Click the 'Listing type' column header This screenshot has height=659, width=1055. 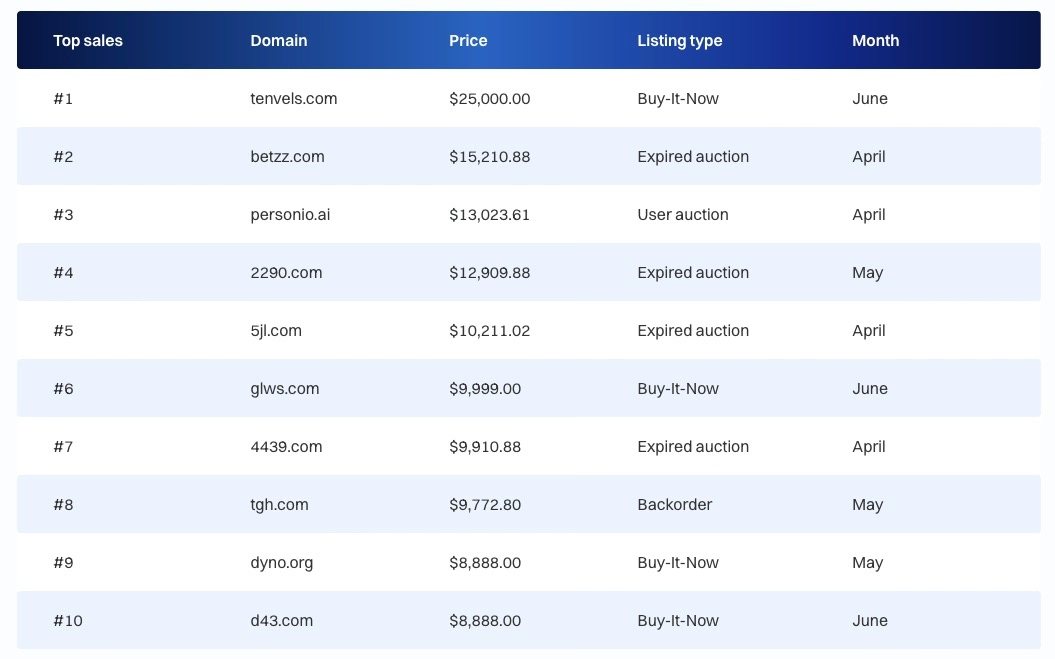click(x=680, y=41)
